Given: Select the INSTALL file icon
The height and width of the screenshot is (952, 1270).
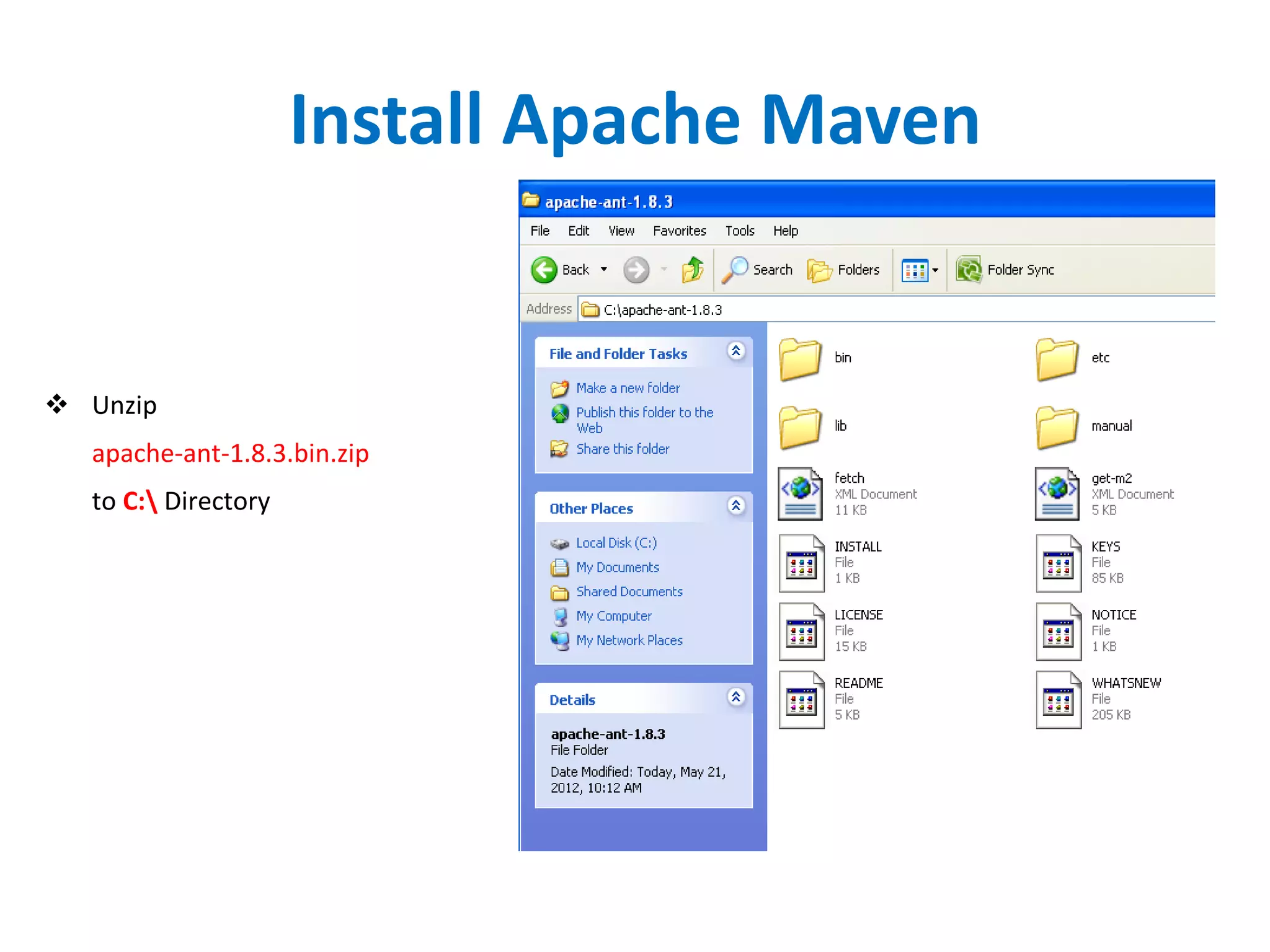Looking at the screenshot, I should [801, 563].
